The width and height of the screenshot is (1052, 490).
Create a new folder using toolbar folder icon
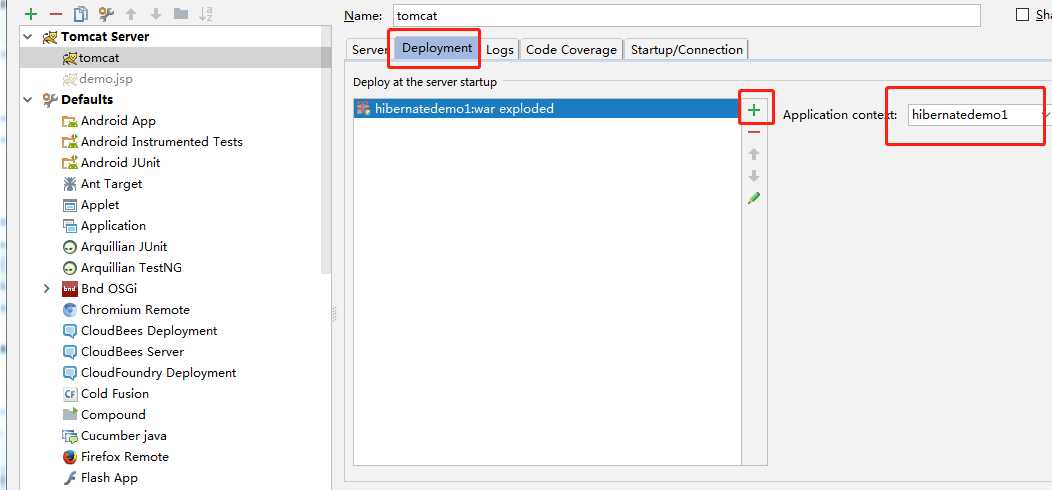pyautogui.click(x=180, y=14)
